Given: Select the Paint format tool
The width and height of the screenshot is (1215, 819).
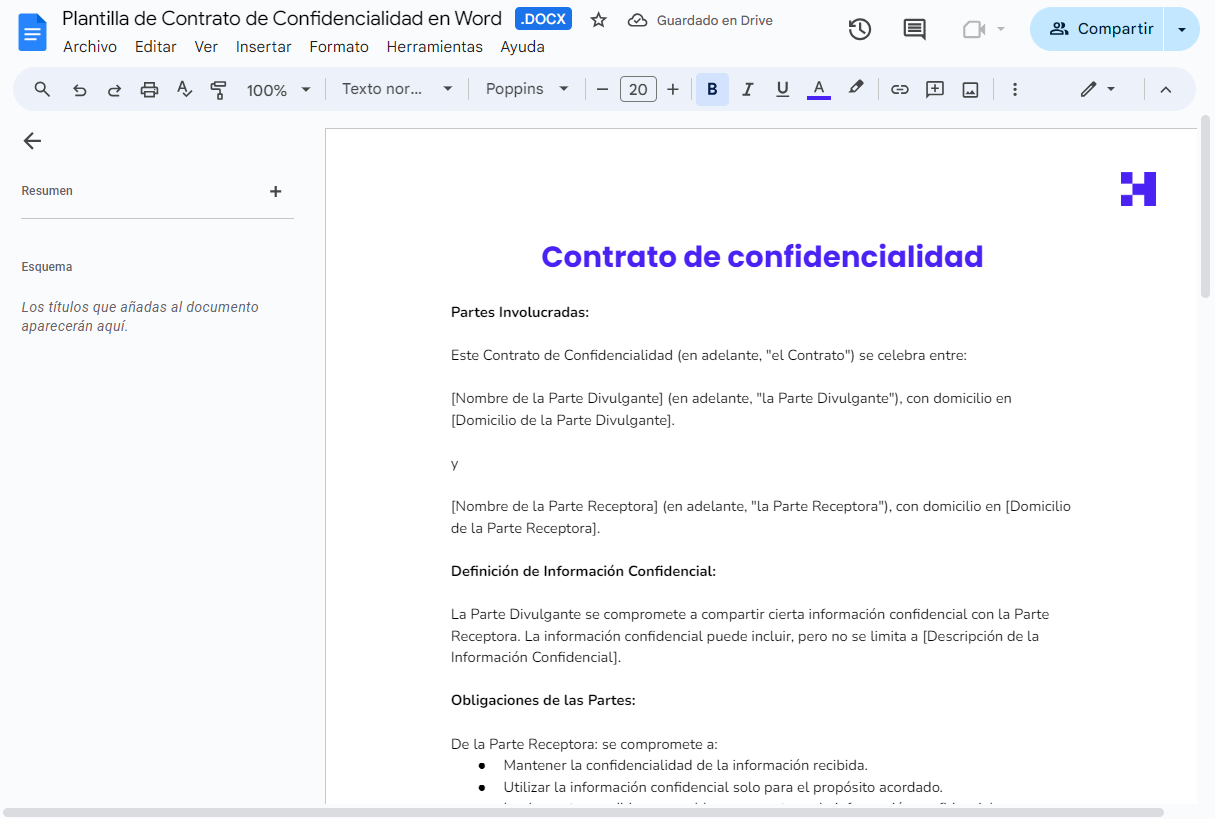Looking at the screenshot, I should point(219,89).
